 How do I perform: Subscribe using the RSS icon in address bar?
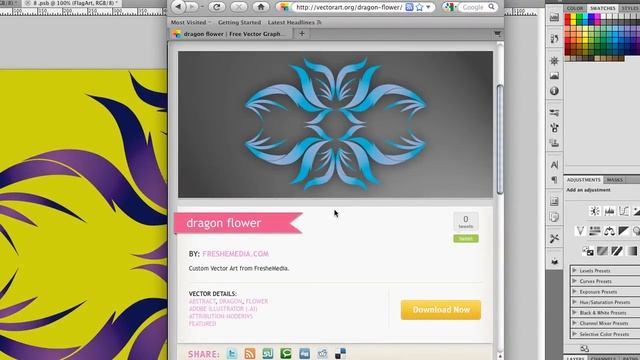[x=409, y=7]
